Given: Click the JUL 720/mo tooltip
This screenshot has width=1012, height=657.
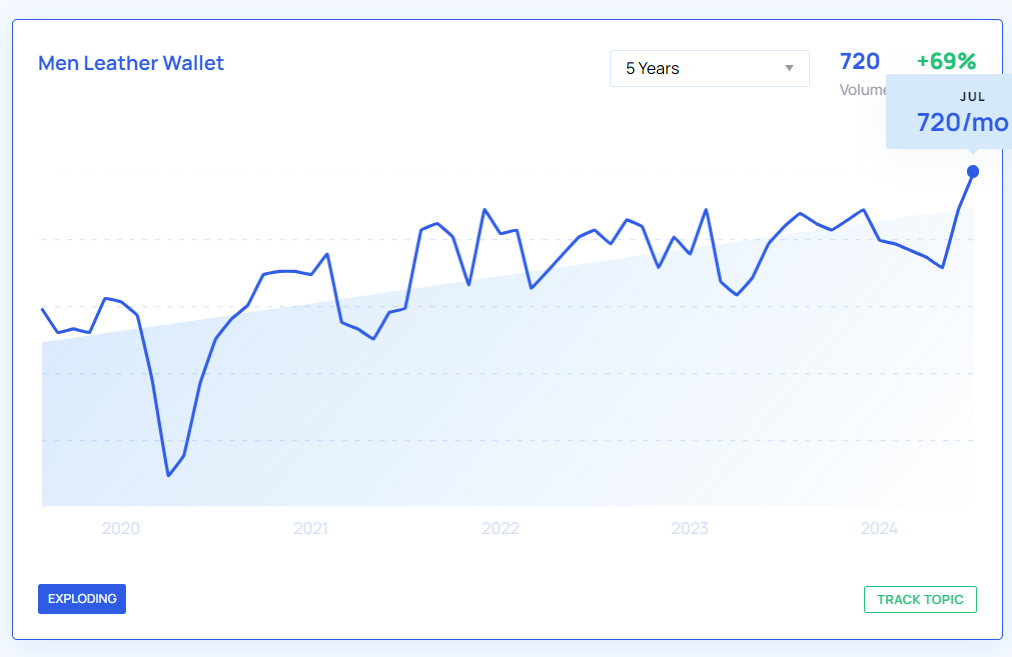Looking at the screenshot, I should (948, 114).
